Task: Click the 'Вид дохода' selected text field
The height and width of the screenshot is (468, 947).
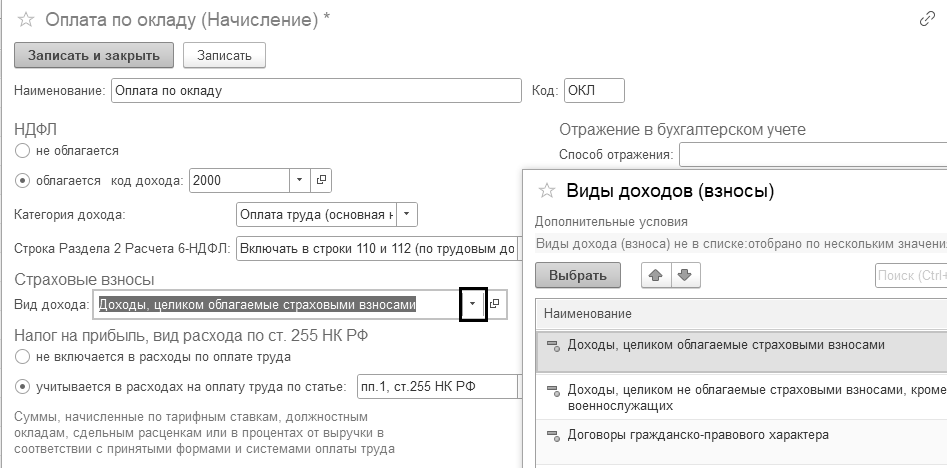Action: coord(277,304)
